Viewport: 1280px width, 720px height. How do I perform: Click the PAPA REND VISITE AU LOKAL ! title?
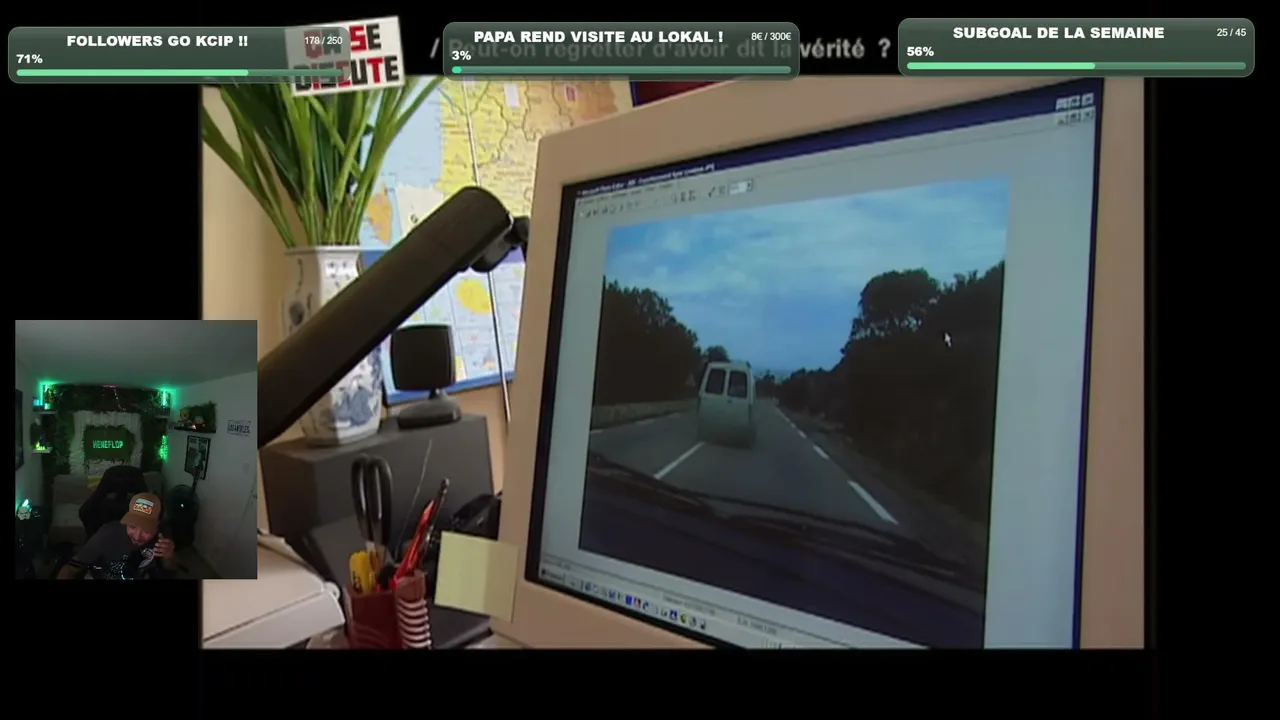pos(598,37)
